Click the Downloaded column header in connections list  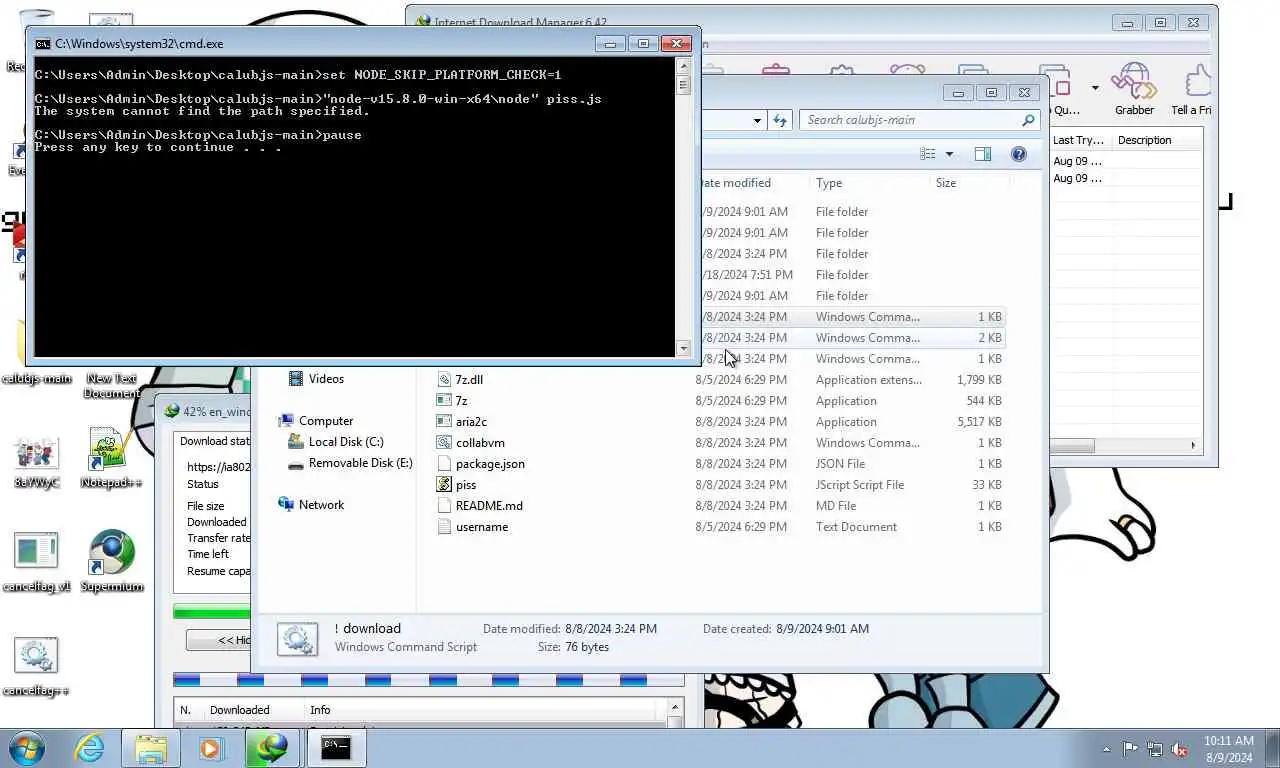[x=254, y=710]
